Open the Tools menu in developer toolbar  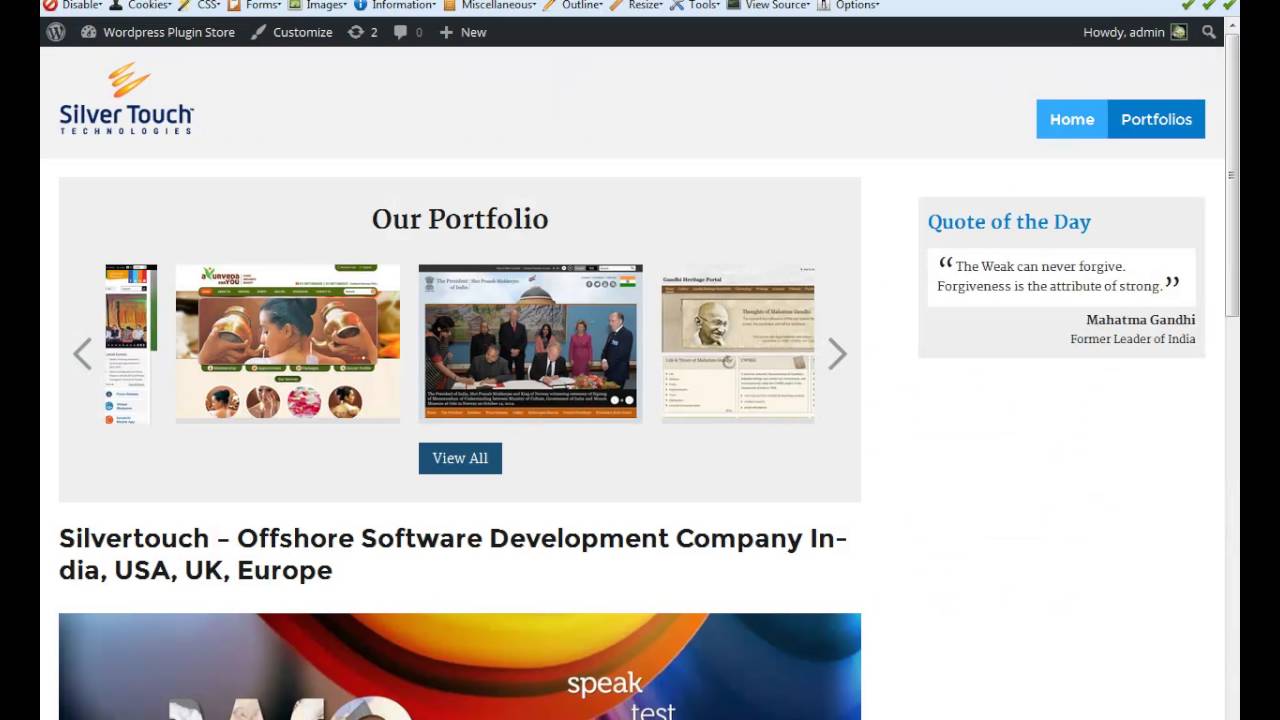[695, 5]
